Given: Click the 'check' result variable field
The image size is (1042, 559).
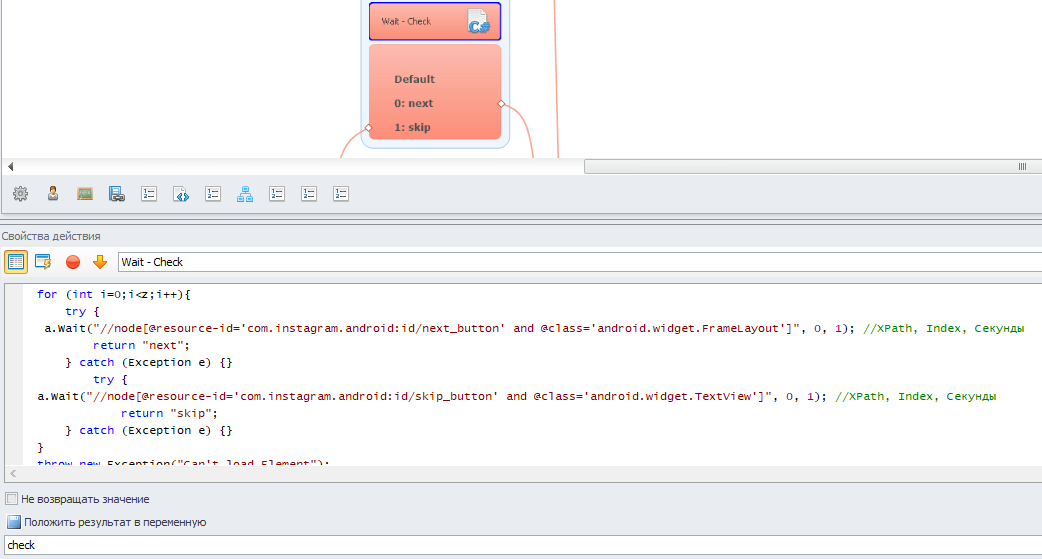Looking at the screenshot, I should (x=523, y=545).
